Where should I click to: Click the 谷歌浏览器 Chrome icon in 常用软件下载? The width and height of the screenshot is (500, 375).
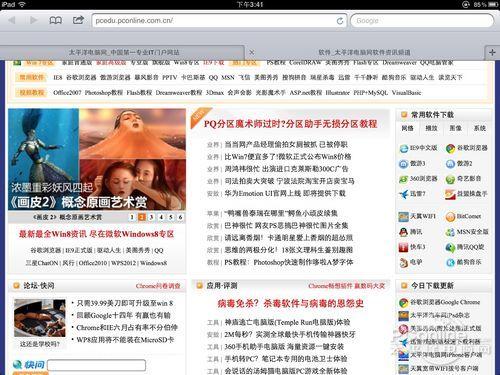(x=451, y=148)
